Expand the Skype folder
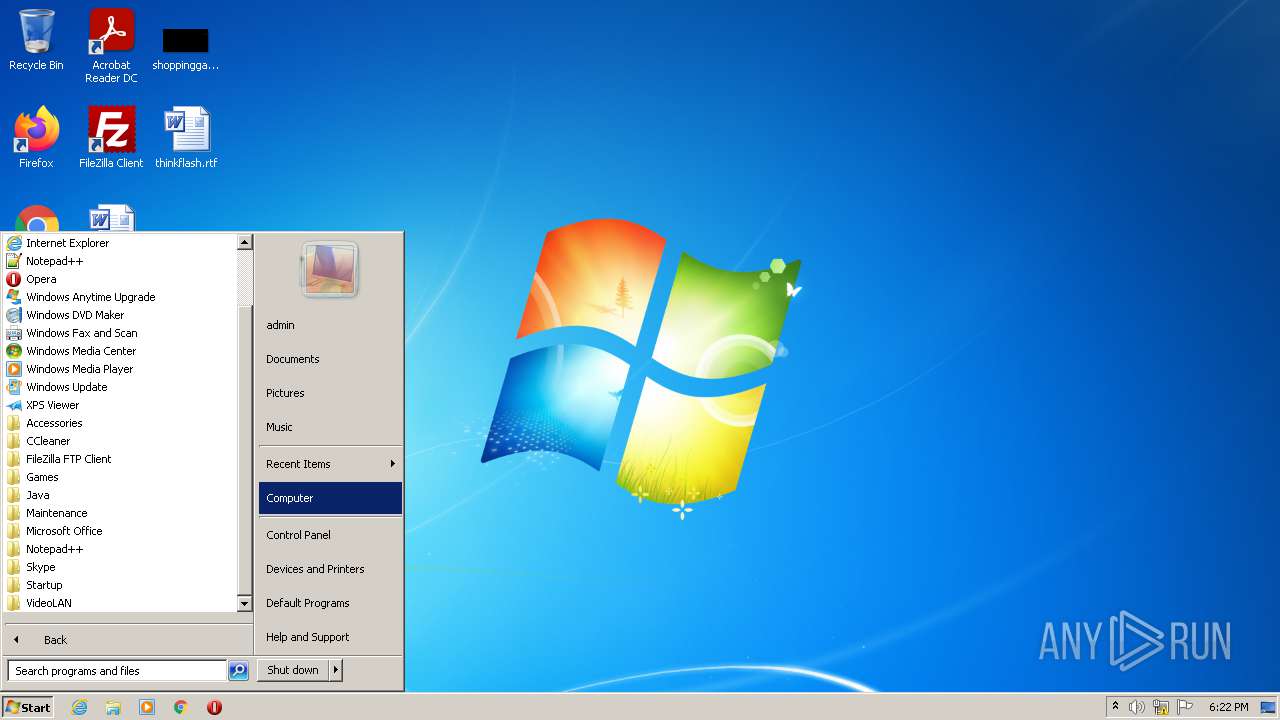1280x720 pixels. tap(120, 567)
